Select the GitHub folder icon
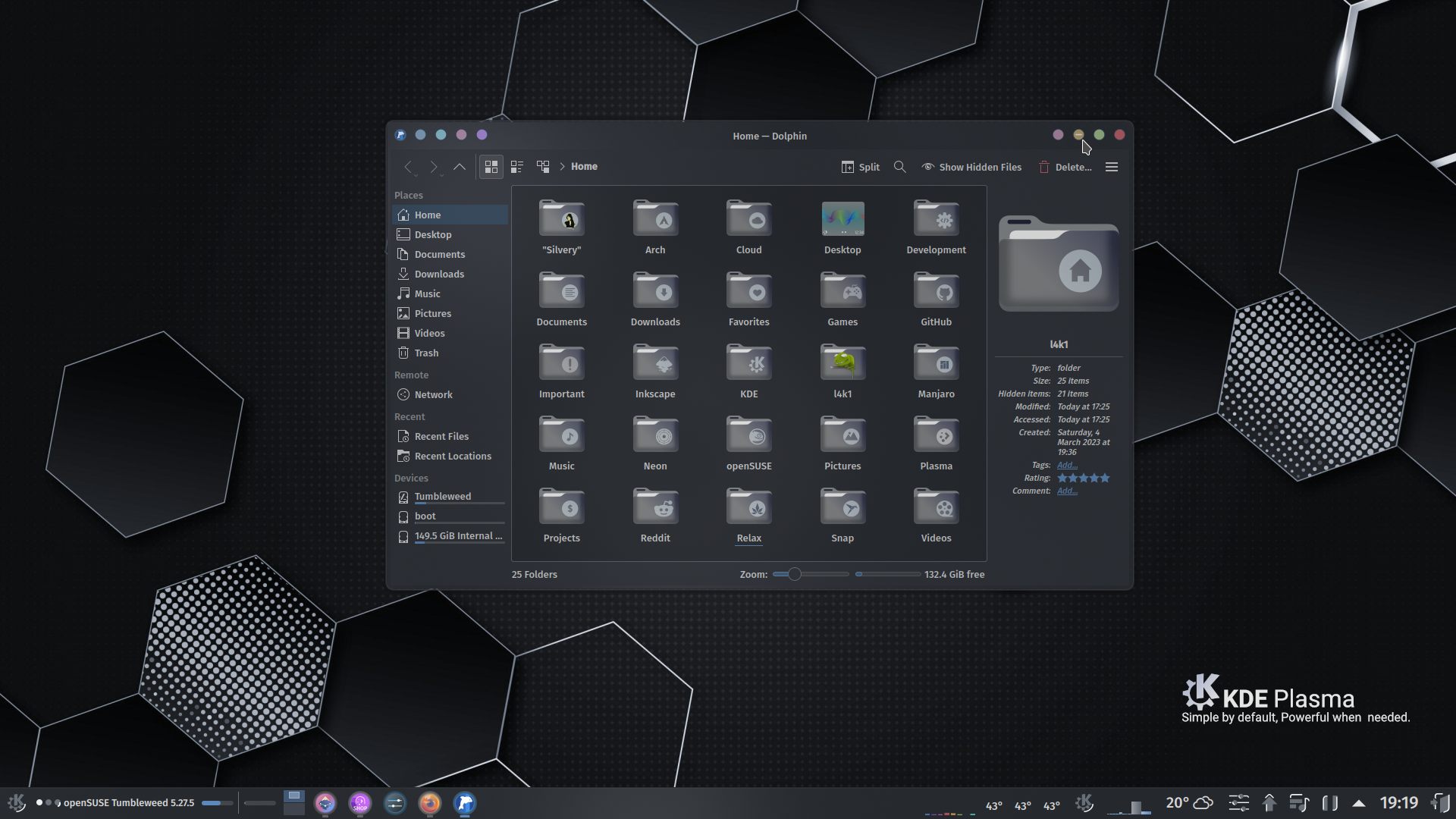 click(937, 290)
